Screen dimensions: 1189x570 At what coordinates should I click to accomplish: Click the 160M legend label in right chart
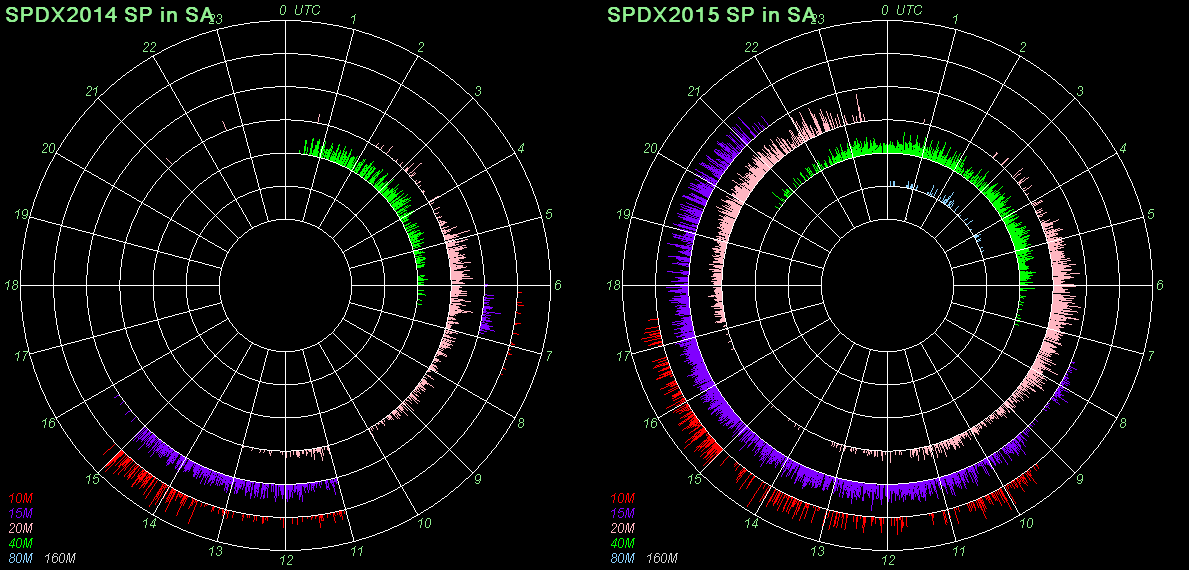[x=662, y=558]
